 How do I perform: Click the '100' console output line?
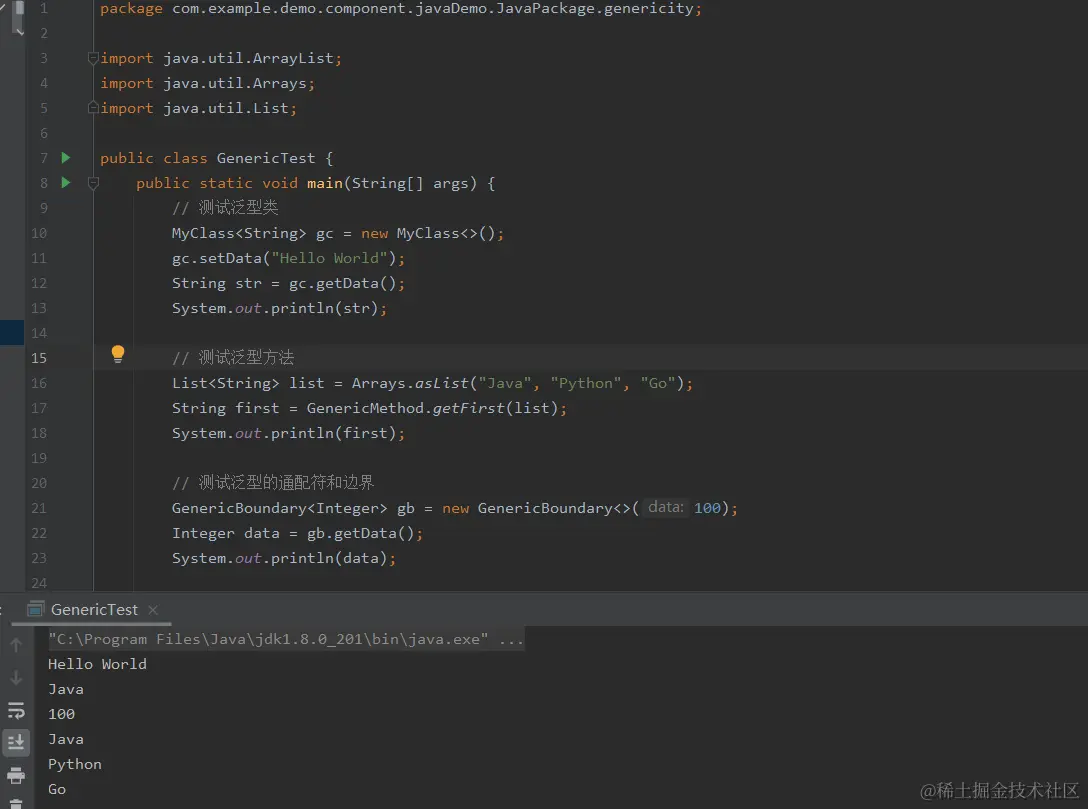tap(61, 714)
